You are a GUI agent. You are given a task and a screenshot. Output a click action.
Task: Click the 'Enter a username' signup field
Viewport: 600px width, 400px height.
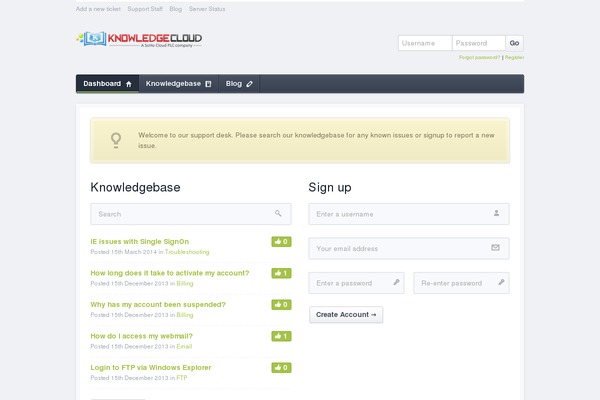409,214
